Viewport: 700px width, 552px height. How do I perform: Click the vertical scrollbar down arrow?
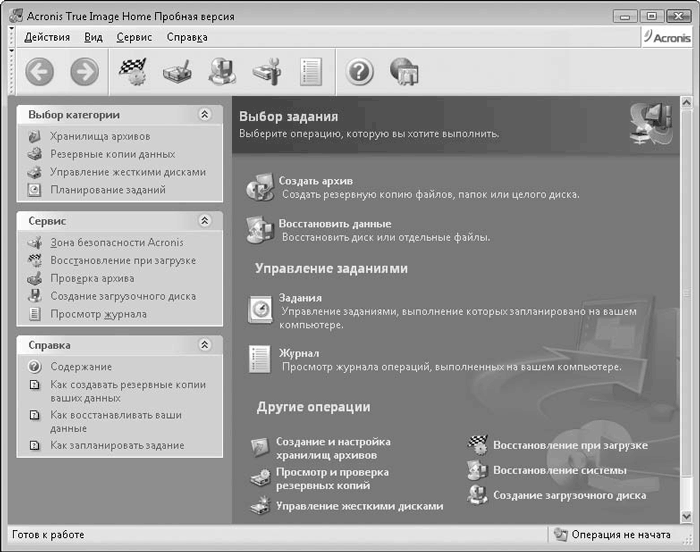point(687,515)
